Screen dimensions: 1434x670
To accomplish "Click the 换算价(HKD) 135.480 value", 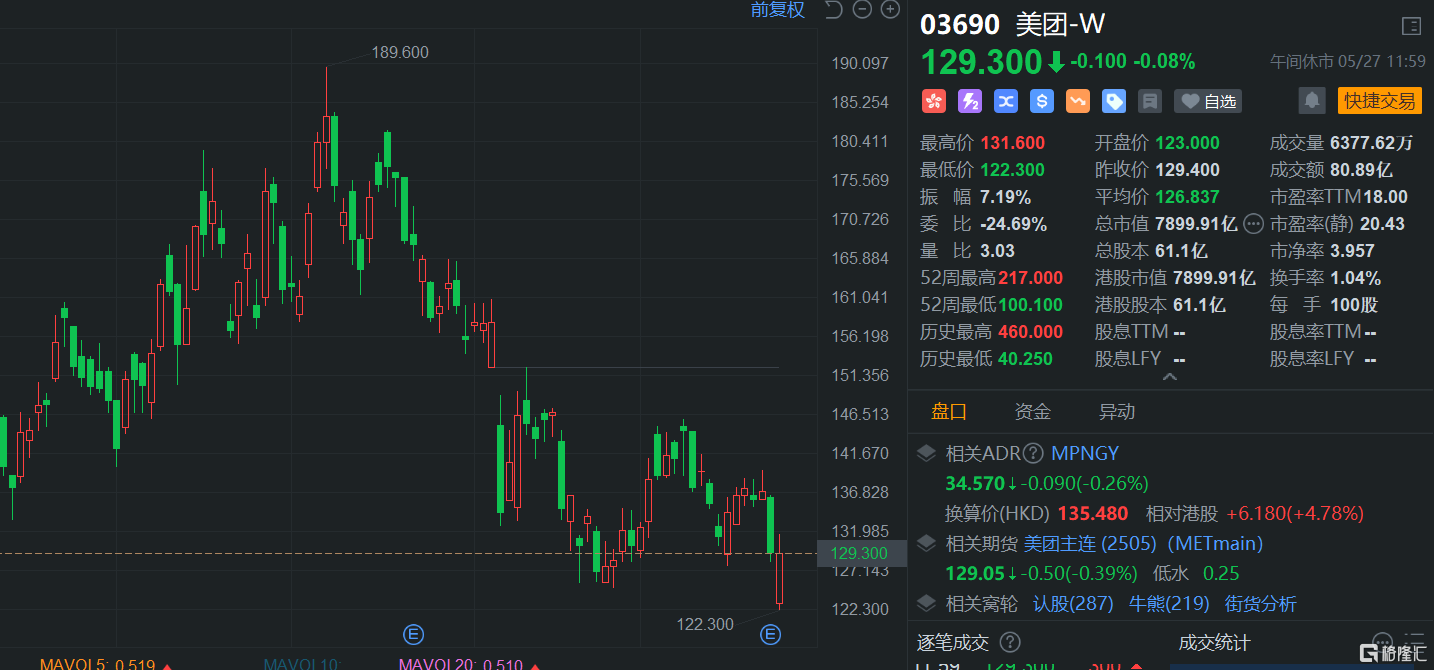I will [x=1093, y=513].
